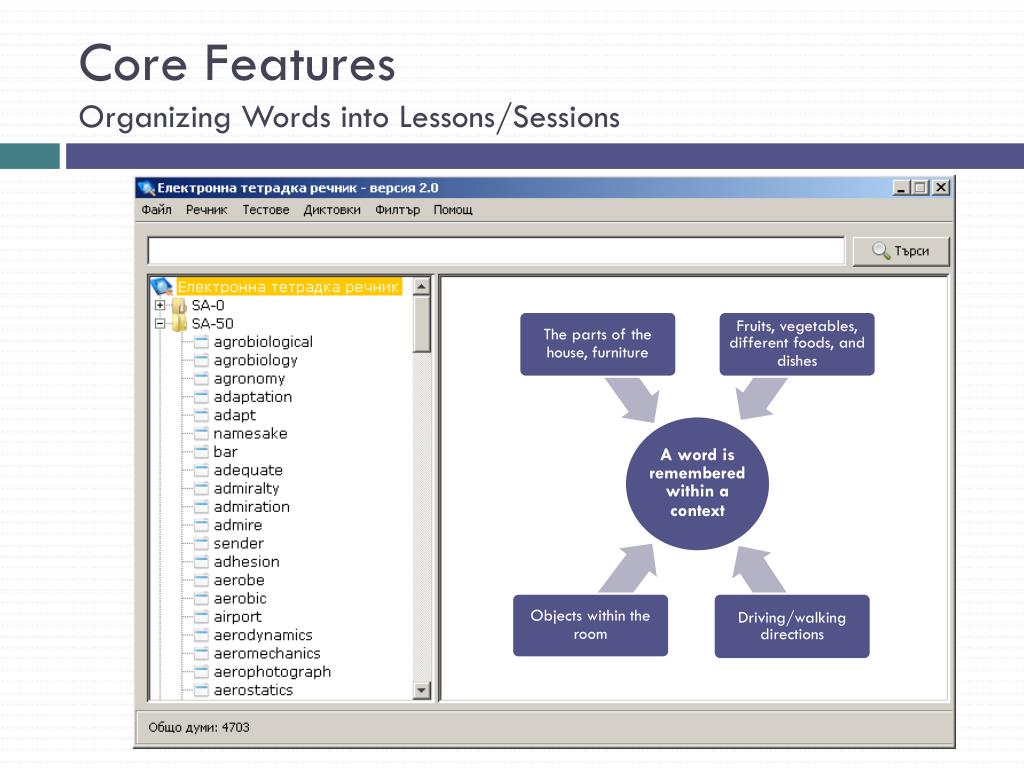The image size is (1024, 768).
Task: Select the word 'agrobiology'
Action: coord(255,360)
